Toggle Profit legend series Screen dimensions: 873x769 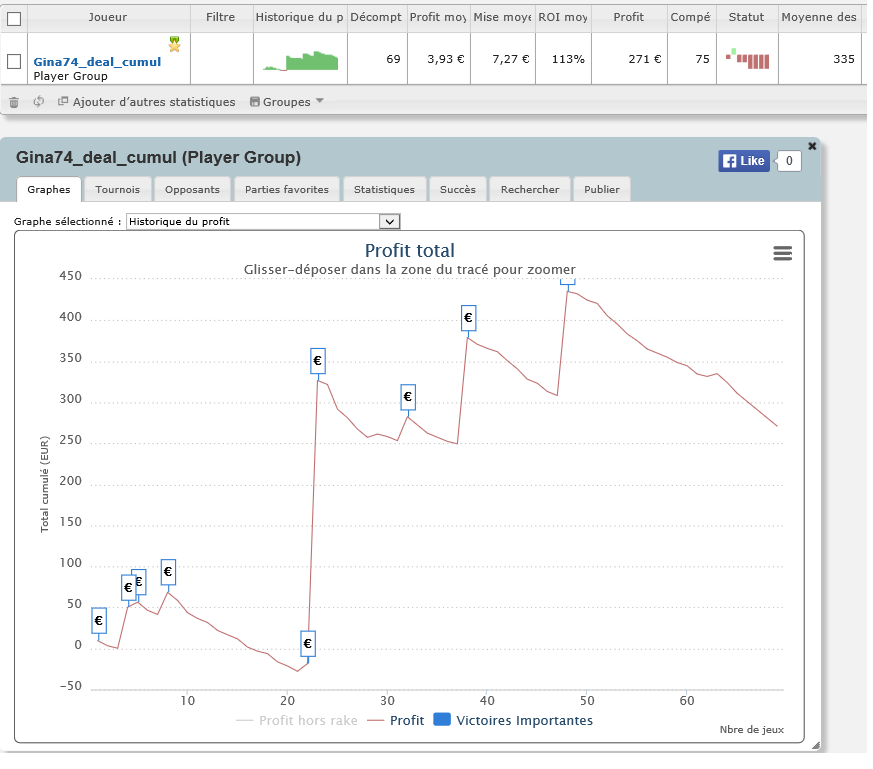[396, 721]
